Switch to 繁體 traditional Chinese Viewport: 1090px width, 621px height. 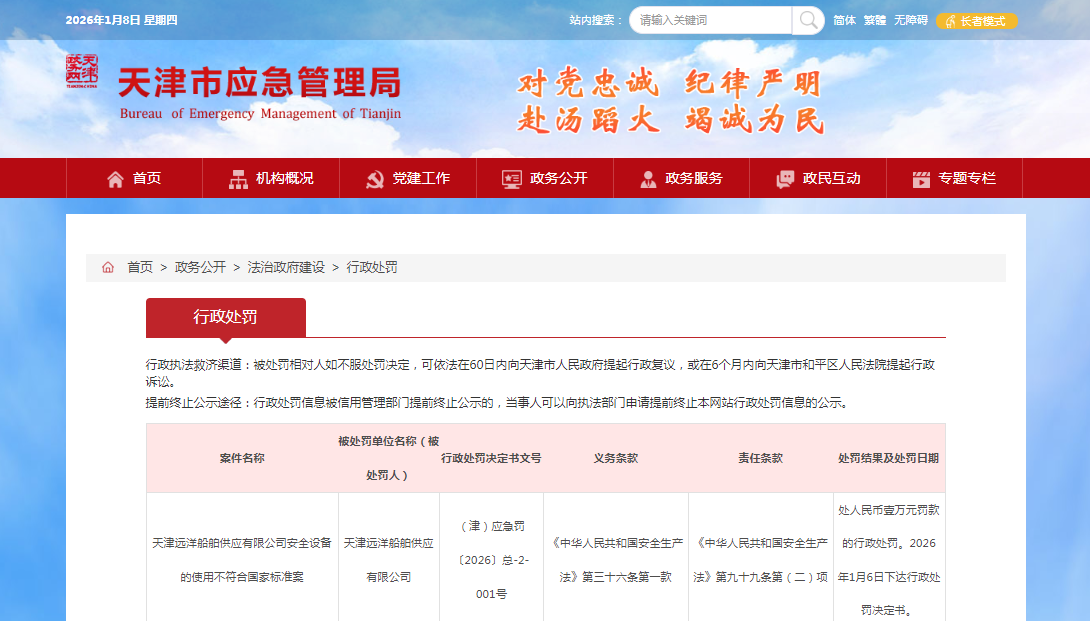[x=875, y=21]
